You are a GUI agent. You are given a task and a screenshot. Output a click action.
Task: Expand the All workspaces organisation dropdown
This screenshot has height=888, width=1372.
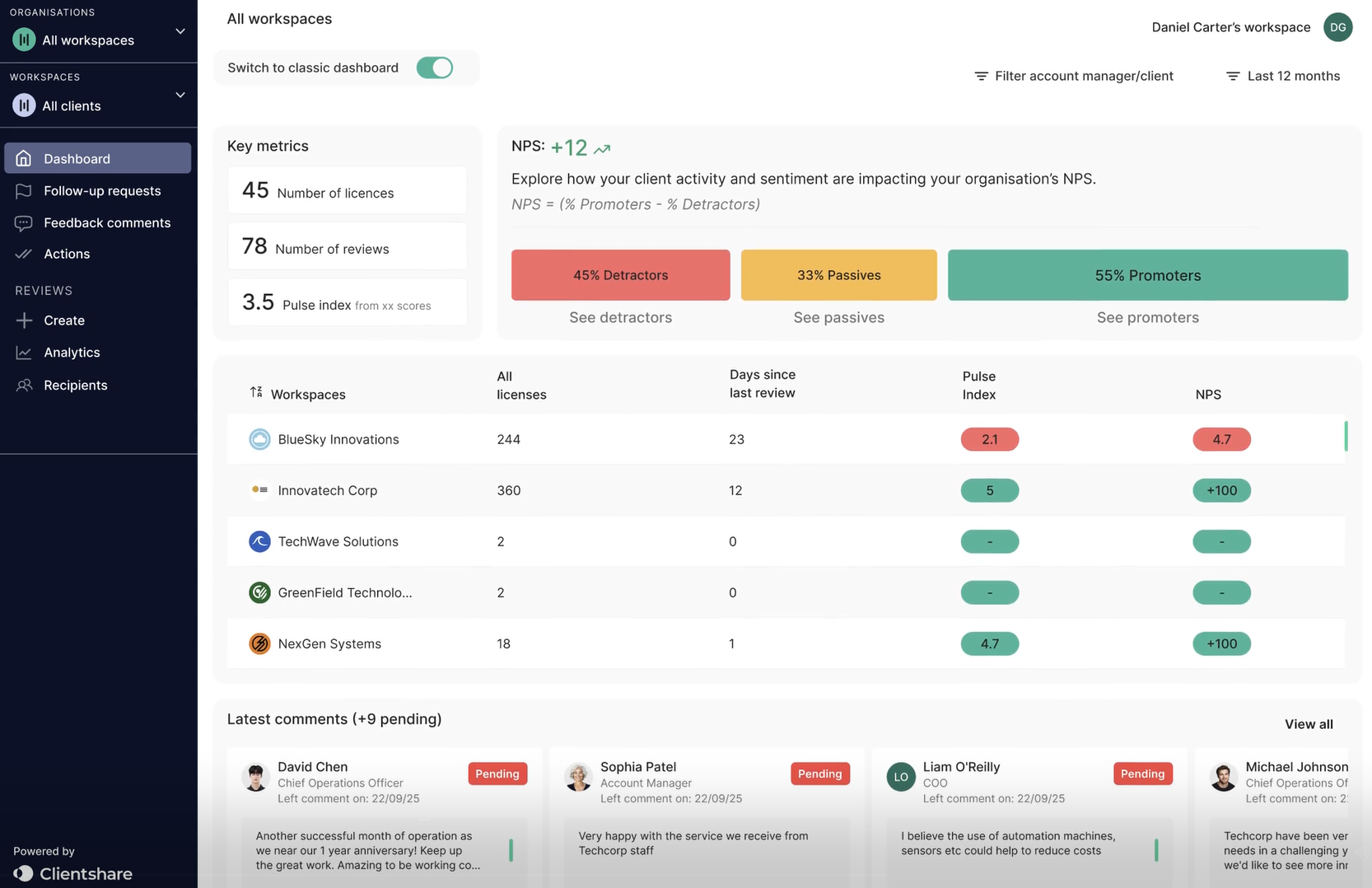180,32
